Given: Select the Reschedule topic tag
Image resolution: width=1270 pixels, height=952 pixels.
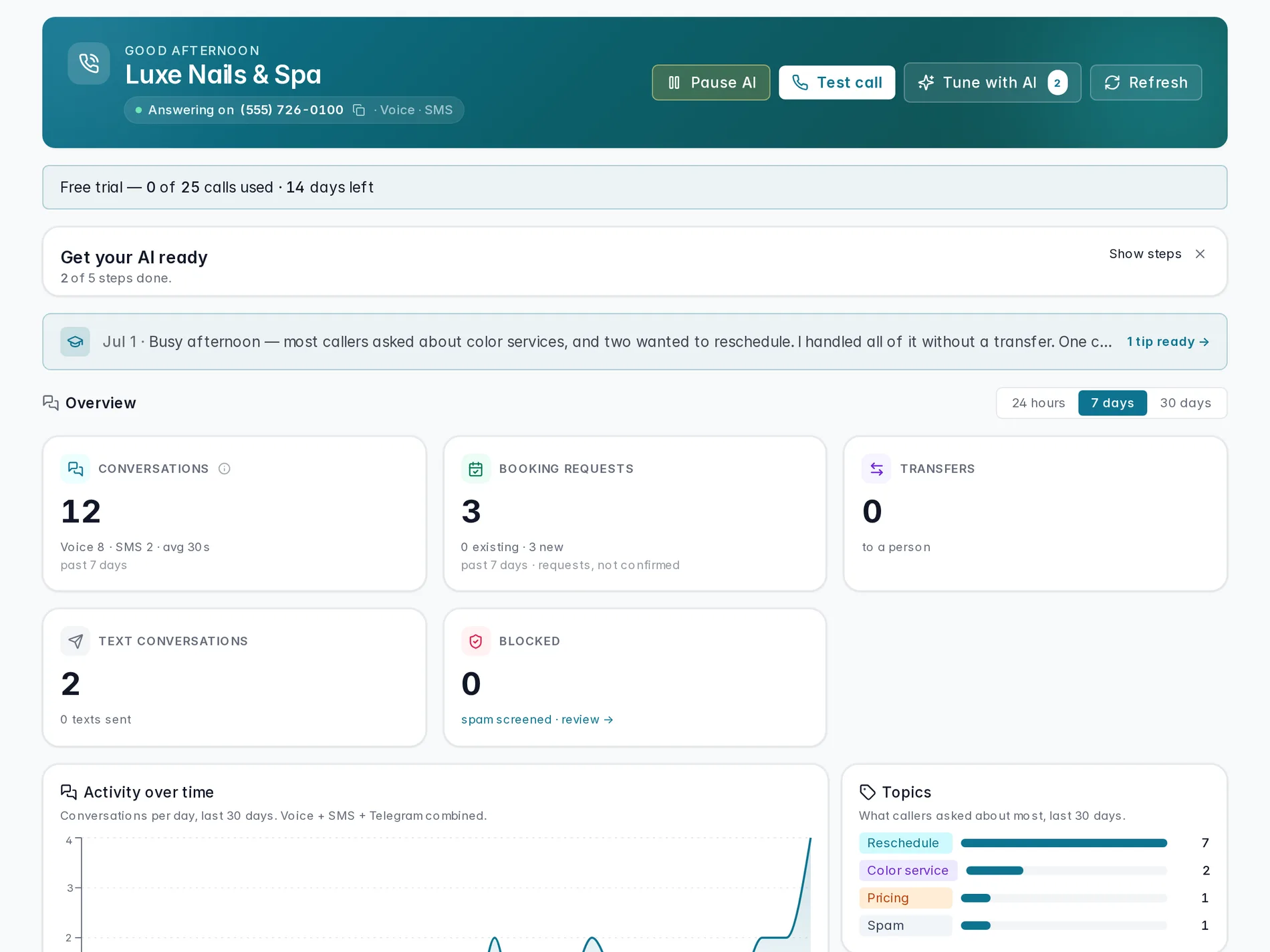Looking at the screenshot, I should click(x=905, y=843).
